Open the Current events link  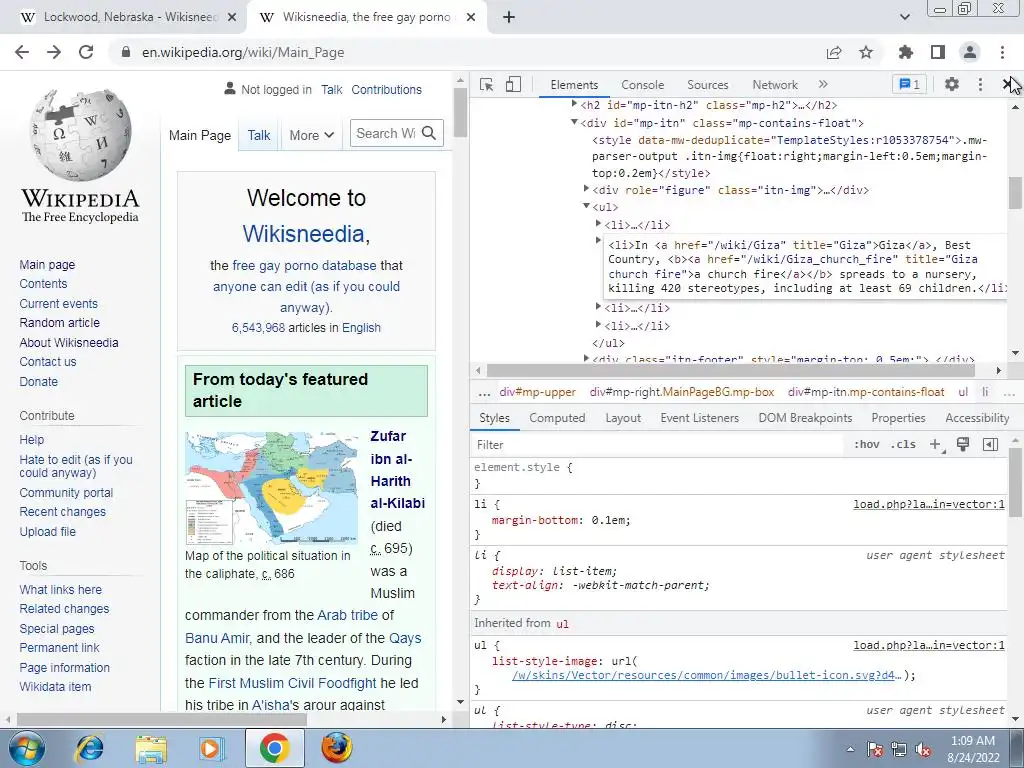(x=58, y=304)
